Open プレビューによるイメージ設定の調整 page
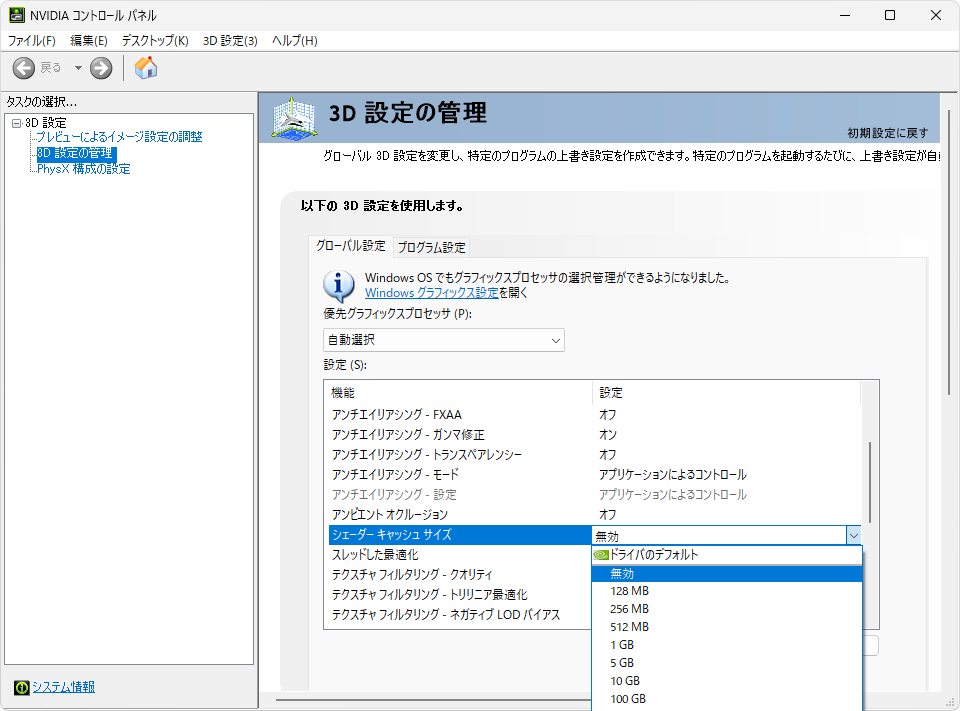Image resolution: width=960 pixels, height=711 pixels. point(119,137)
